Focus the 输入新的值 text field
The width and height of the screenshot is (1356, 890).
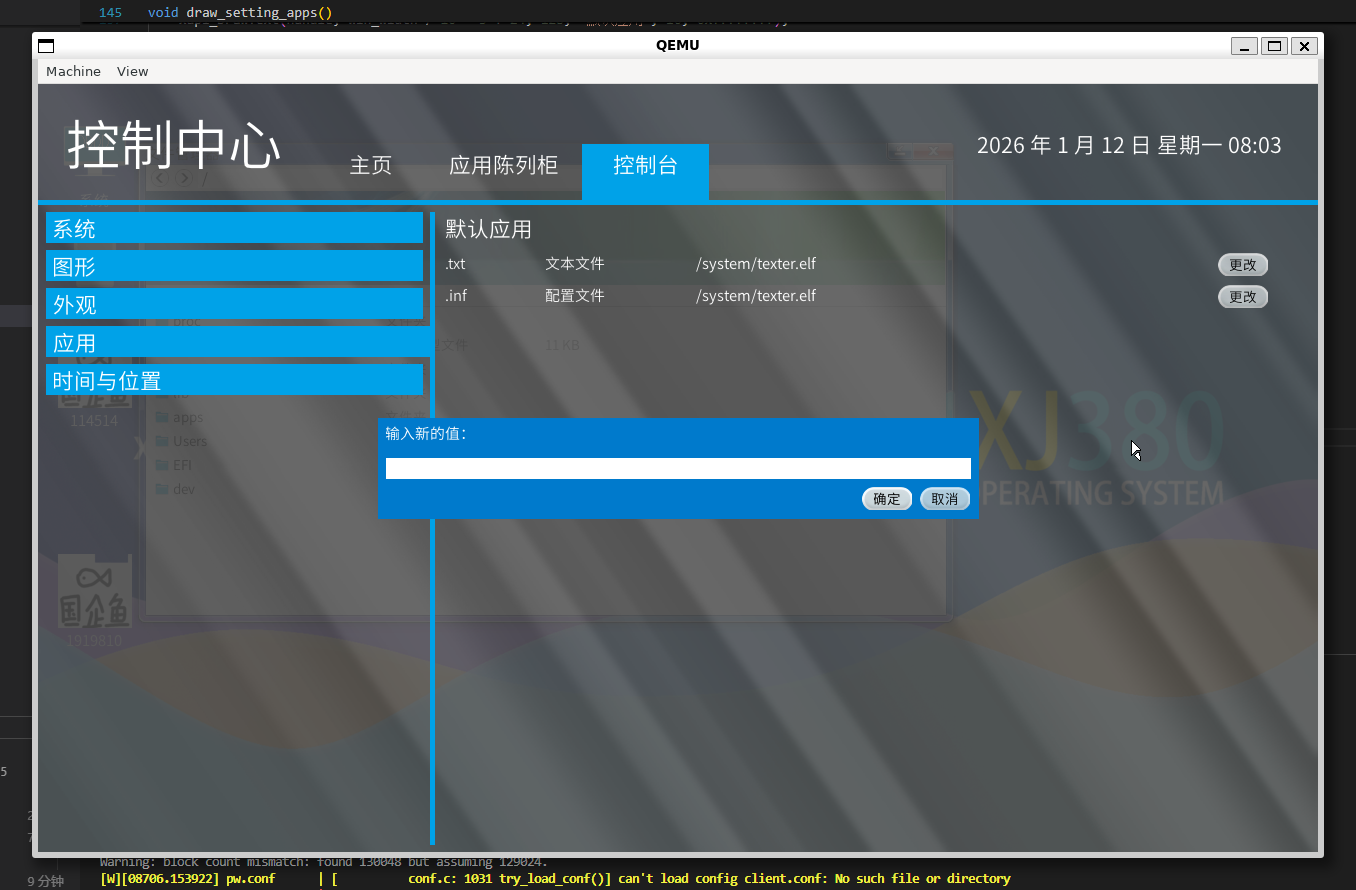(678, 468)
